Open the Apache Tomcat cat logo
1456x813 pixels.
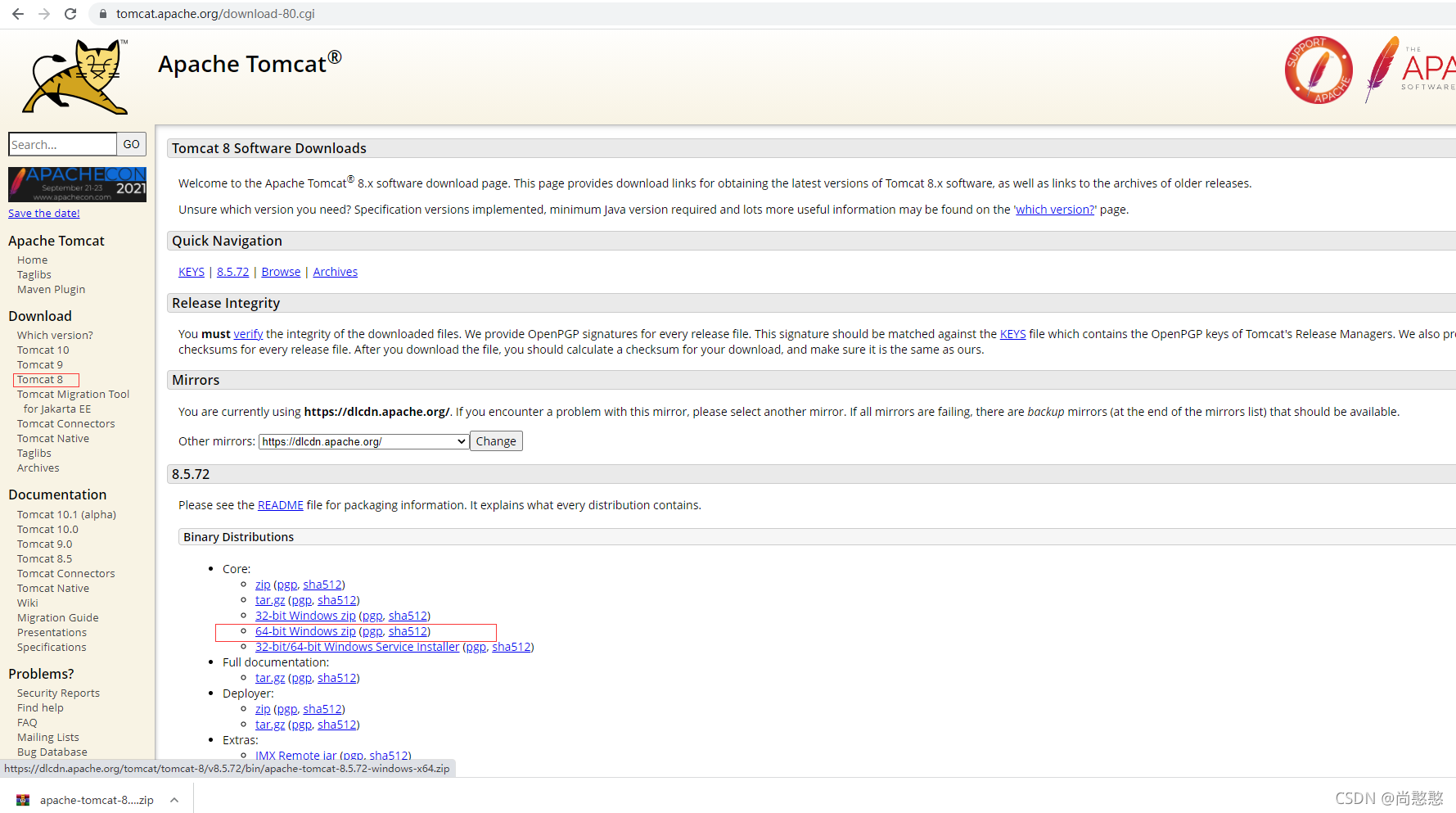(75, 77)
